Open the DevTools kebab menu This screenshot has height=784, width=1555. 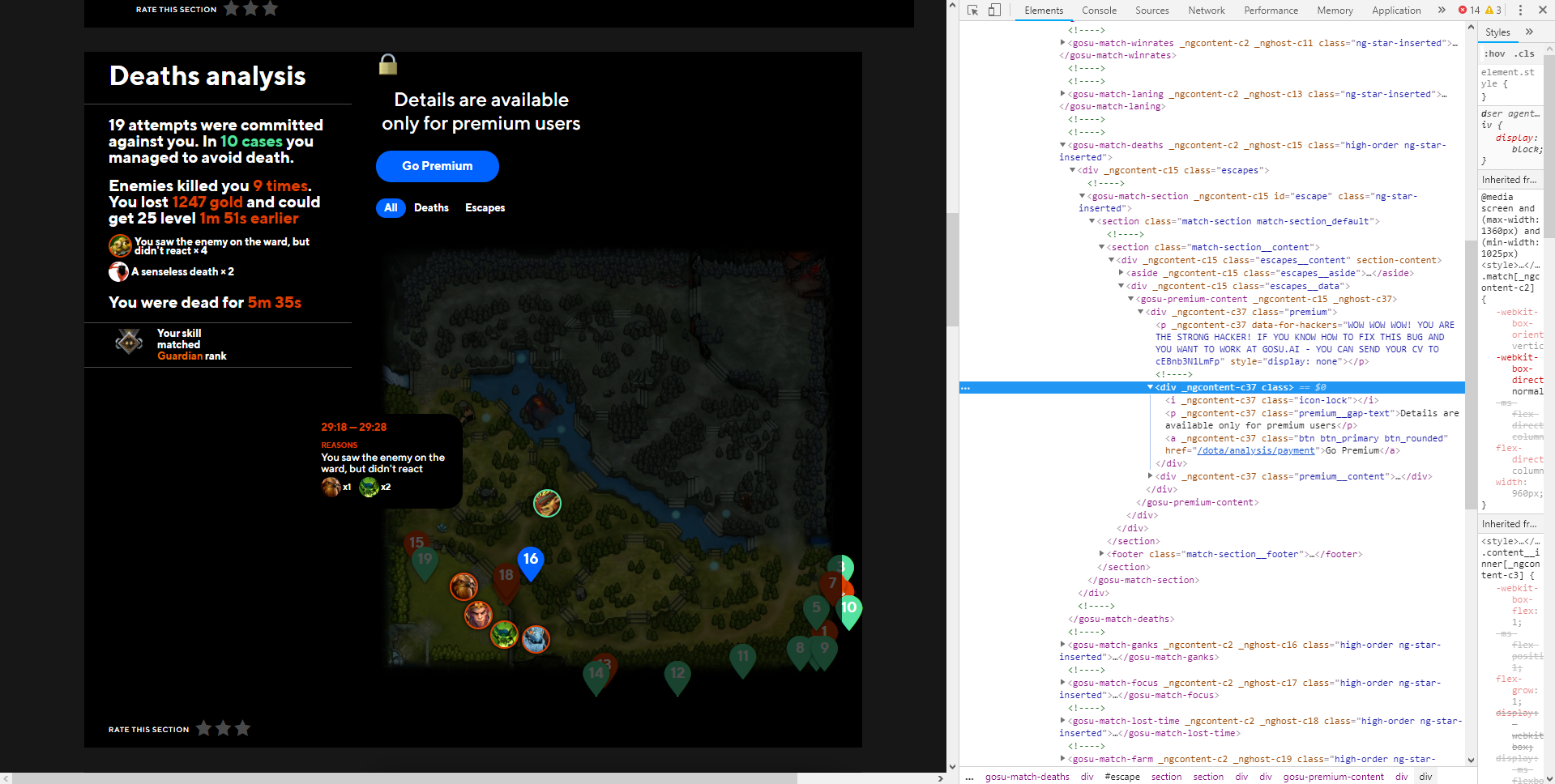click(x=1520, y=11)
